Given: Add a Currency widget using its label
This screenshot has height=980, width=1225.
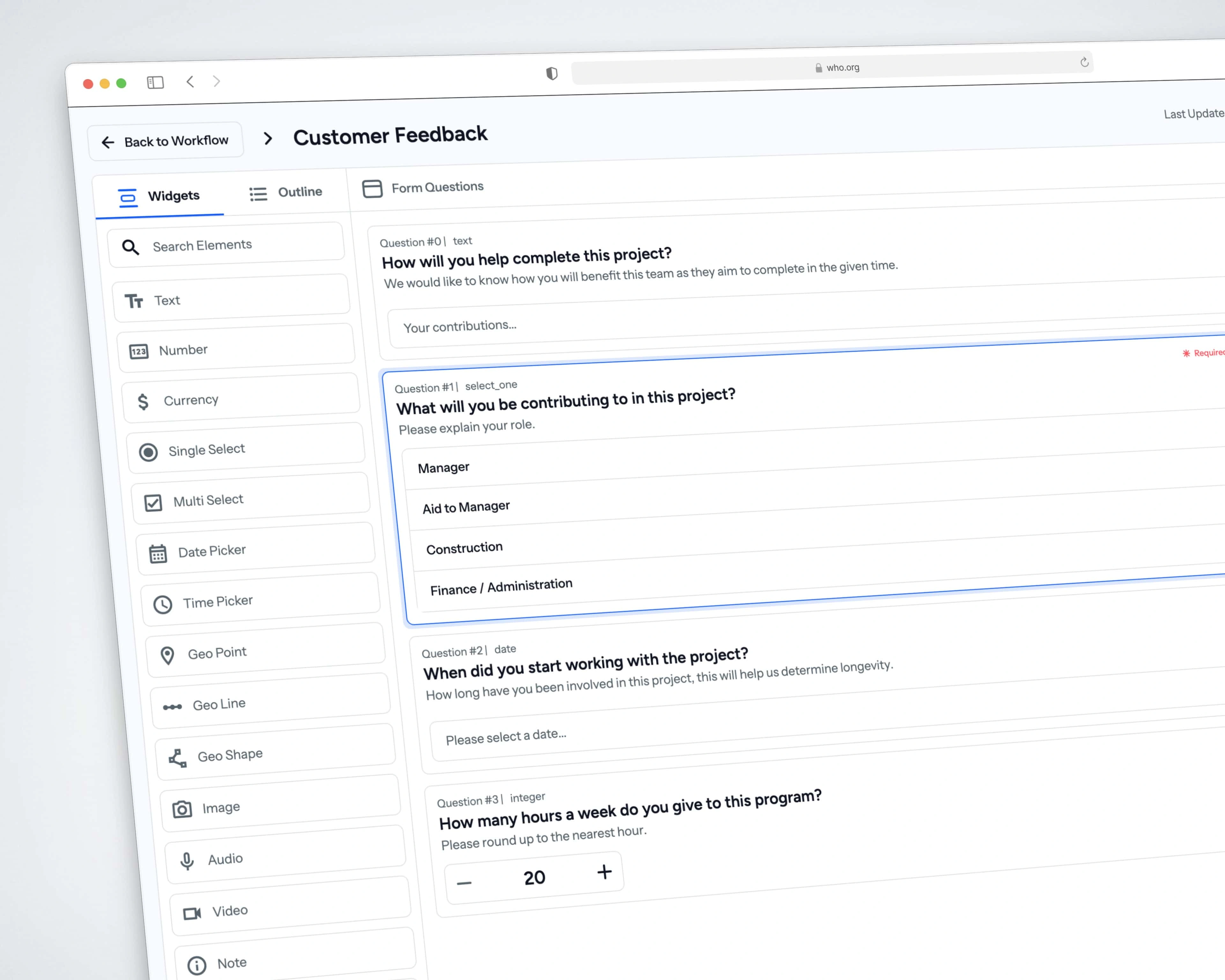Looking at the screenshot, I should (x=191, y=399).
